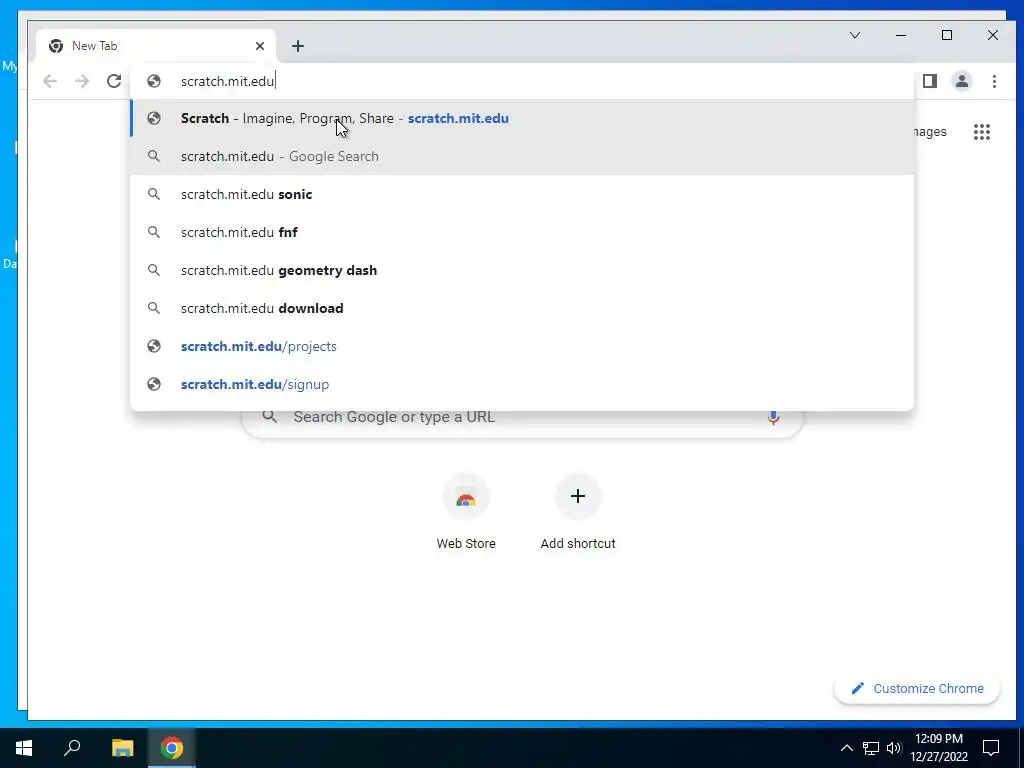Open Chrome's three-dot menu
The width and height of the screenshot is (1024, 768).
994,81
